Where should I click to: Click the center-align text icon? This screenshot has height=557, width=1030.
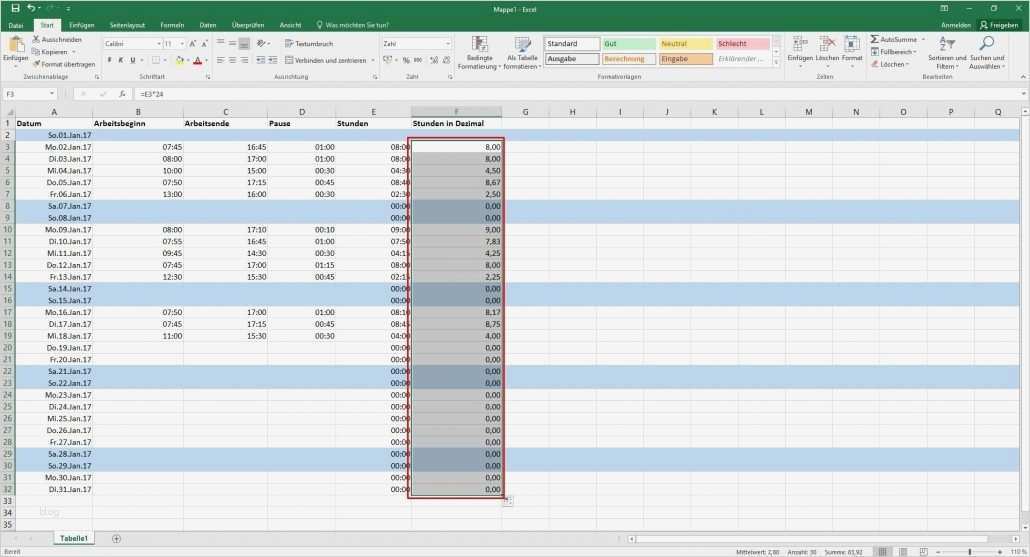tap(233, 60)
